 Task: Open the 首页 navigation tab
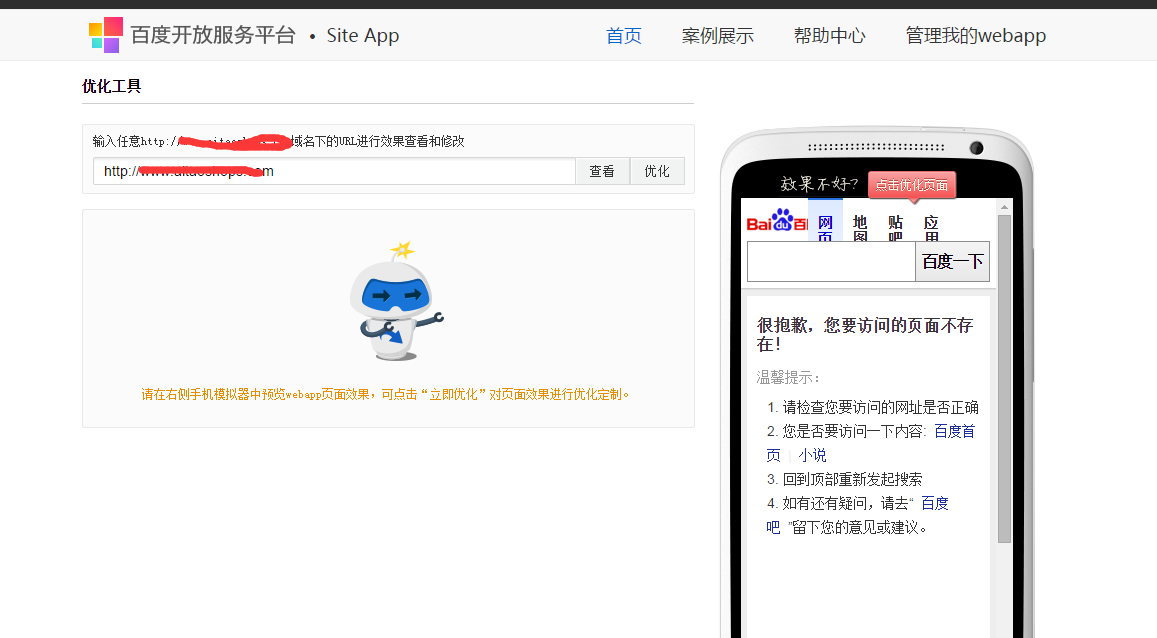624,35
